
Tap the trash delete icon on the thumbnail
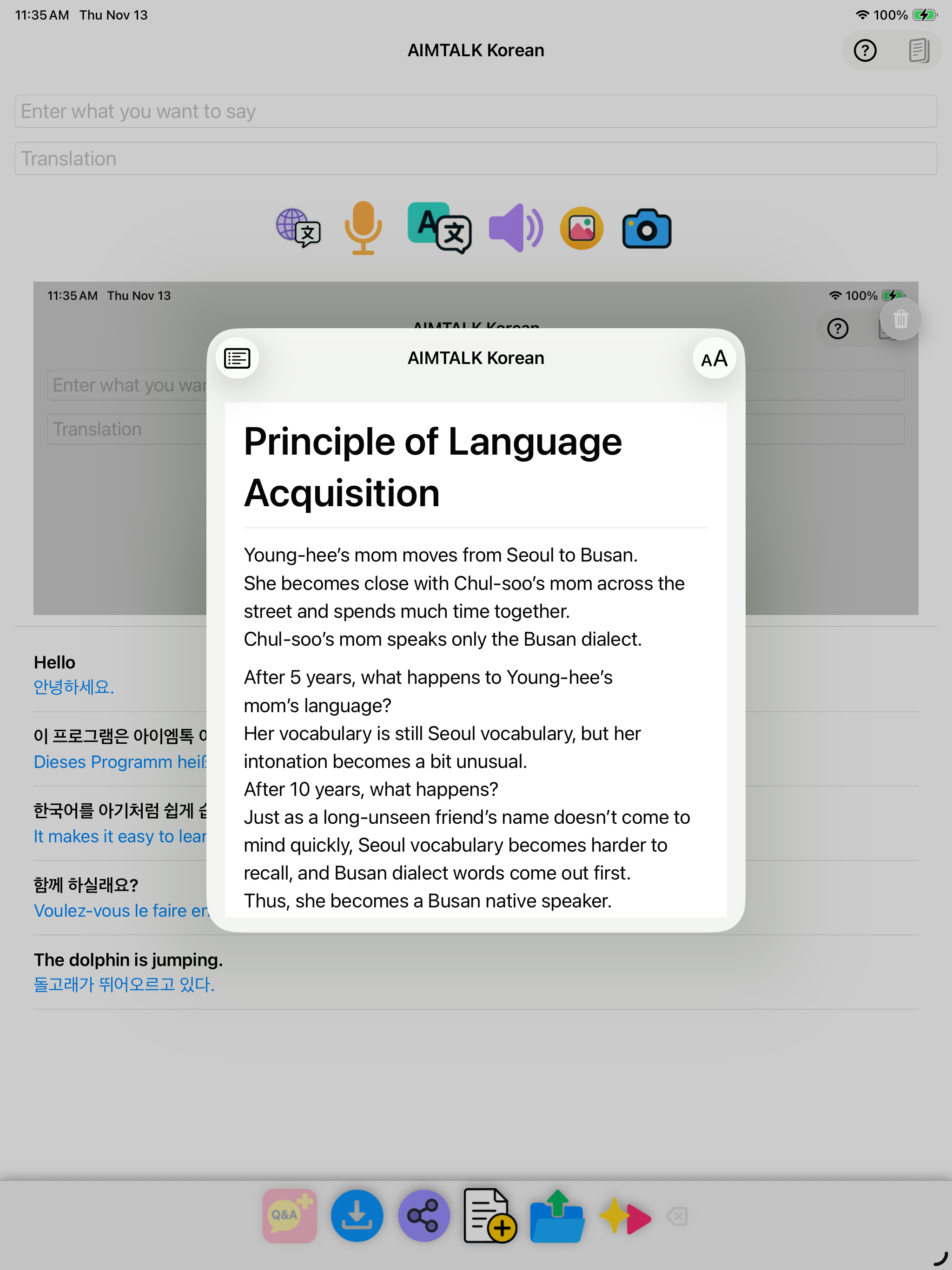point(900,318)
